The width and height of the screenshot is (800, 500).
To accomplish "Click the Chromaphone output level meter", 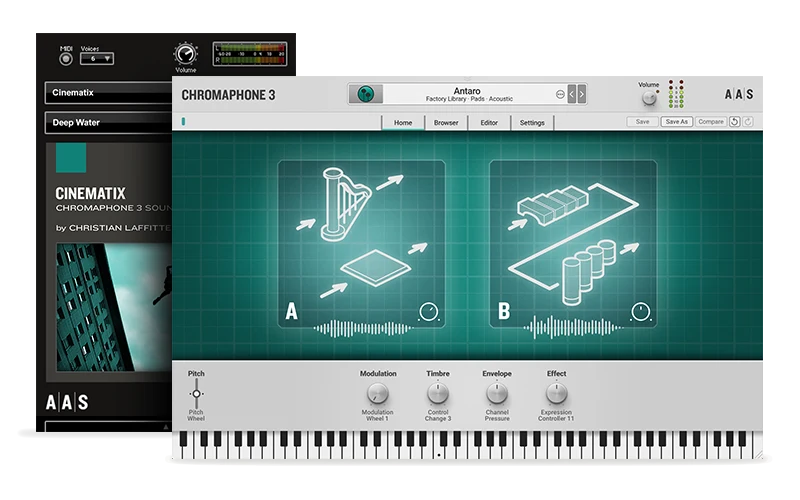I will click(676, 93).
